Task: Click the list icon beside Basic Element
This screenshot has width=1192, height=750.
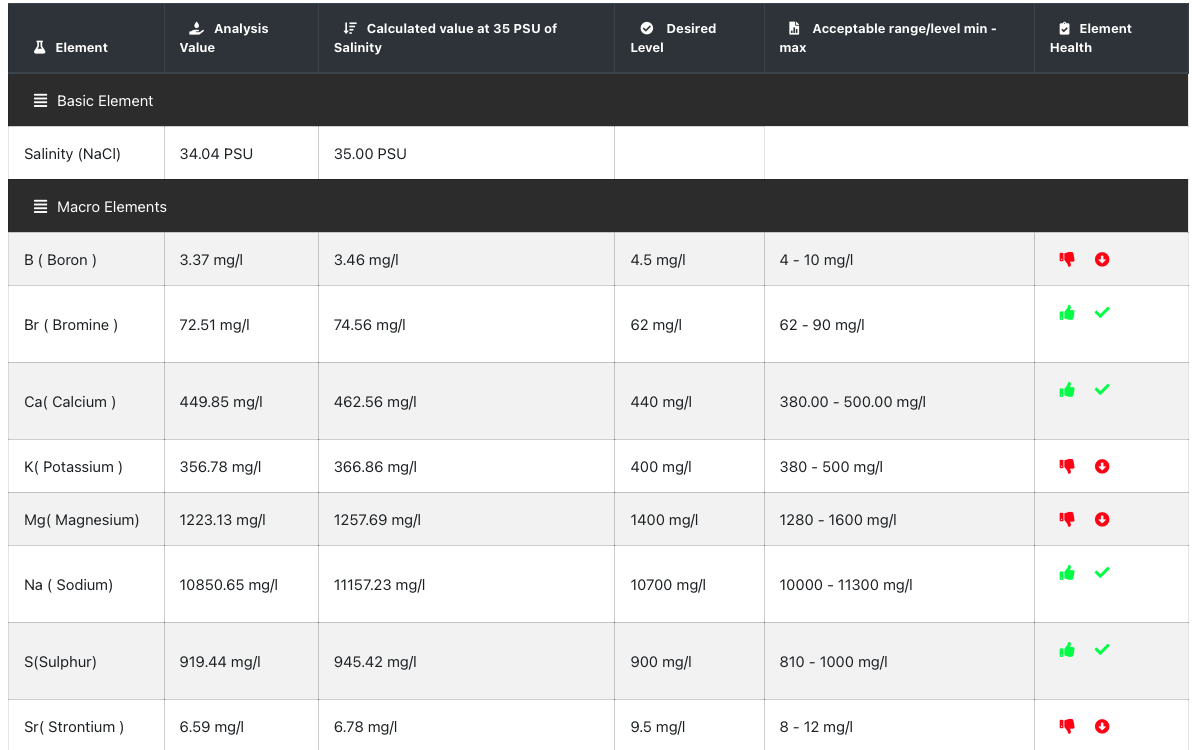Action: tap(40, 100)
